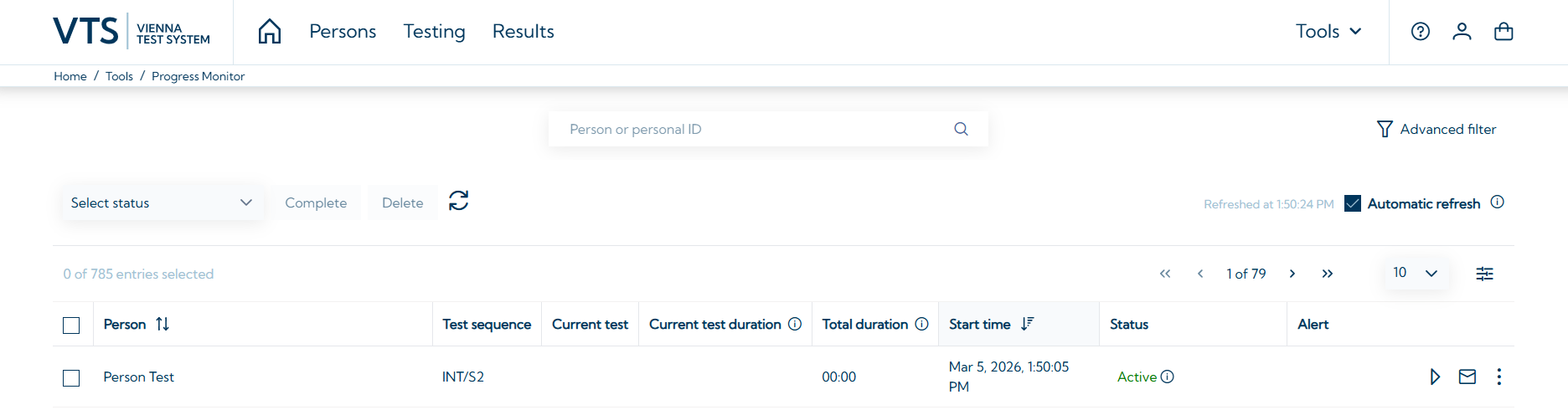Click the envelope icon for Person Test
The width and height of the screenshot is (1568, 410).
1467,377
